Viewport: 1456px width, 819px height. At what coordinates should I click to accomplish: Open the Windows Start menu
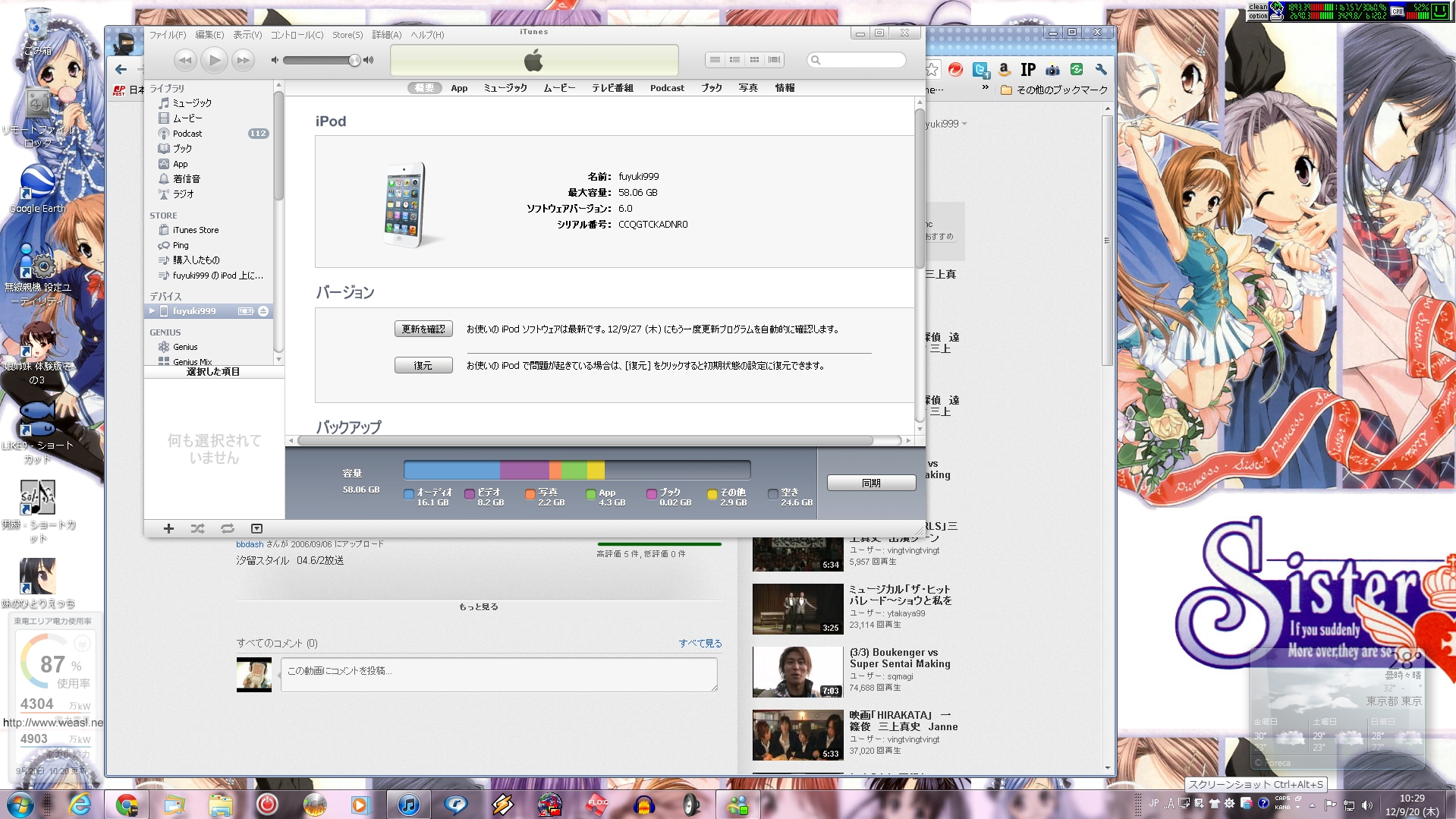[20, 805]
